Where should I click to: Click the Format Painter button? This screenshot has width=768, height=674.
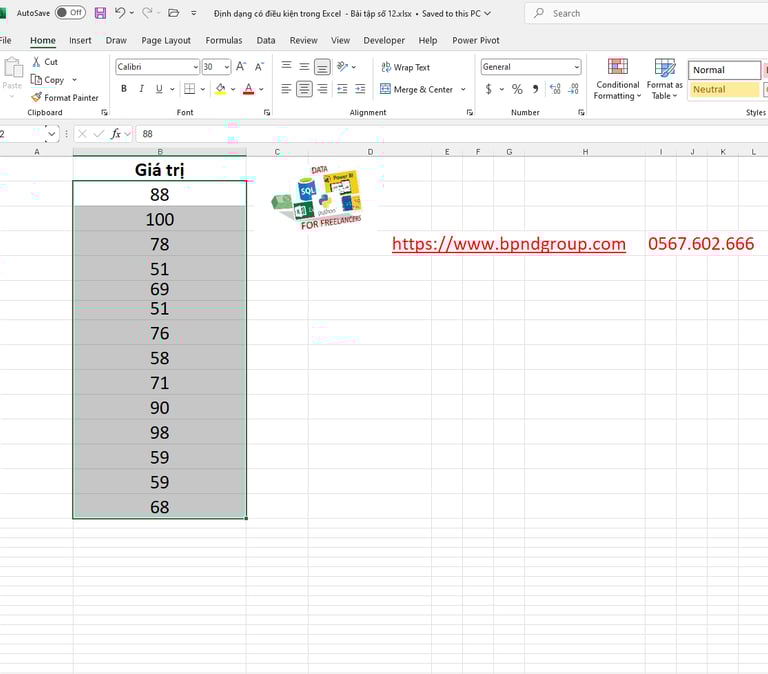click(x=65, y=97)
